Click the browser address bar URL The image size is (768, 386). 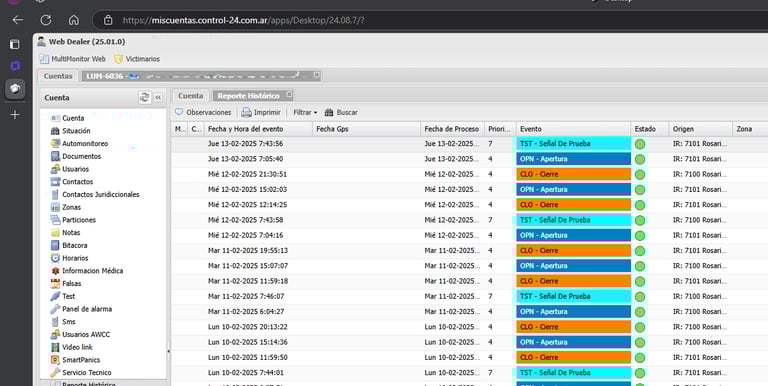(243, 21)
